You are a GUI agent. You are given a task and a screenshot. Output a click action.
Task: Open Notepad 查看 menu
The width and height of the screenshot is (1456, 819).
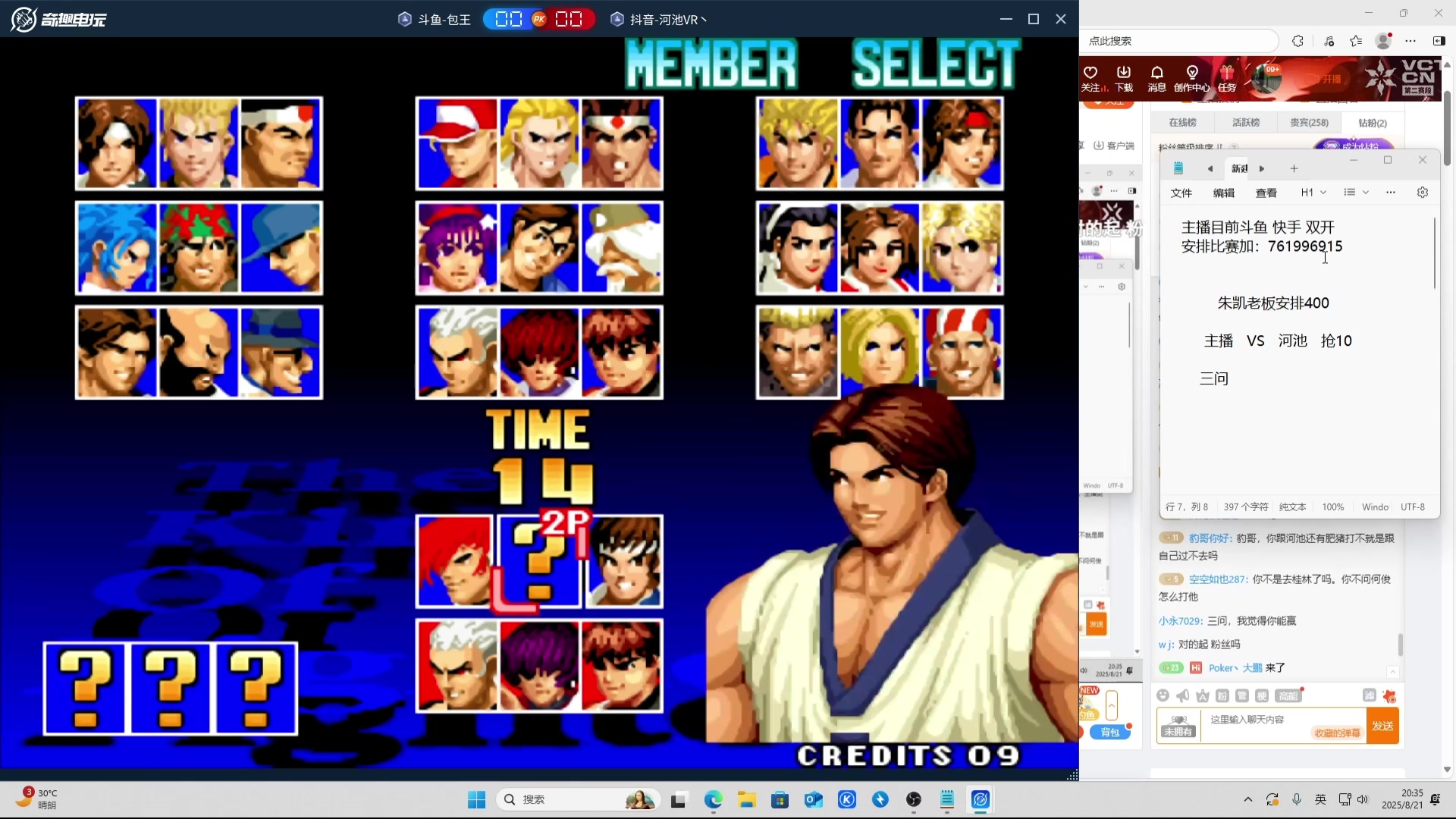[1266, 193]
